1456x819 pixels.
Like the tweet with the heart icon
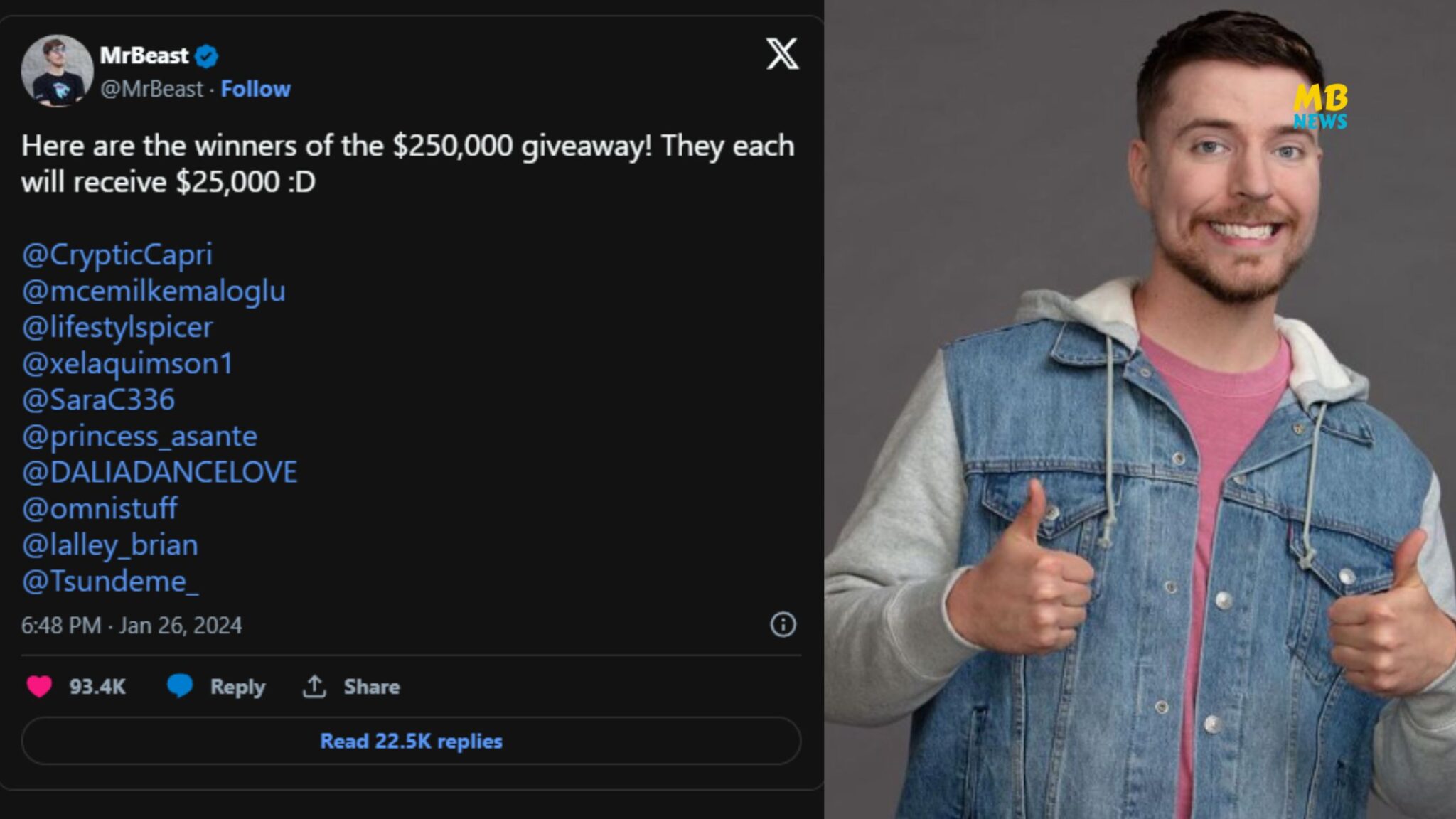point(40,686)
